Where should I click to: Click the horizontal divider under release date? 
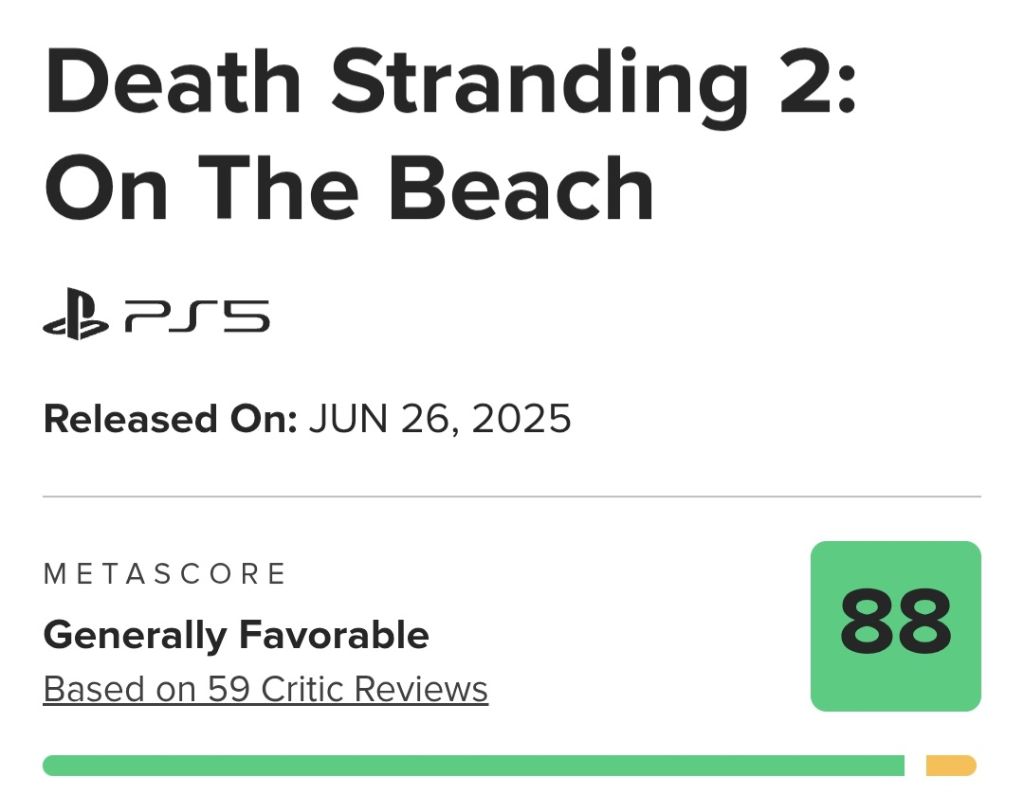(x=512, y=496)
